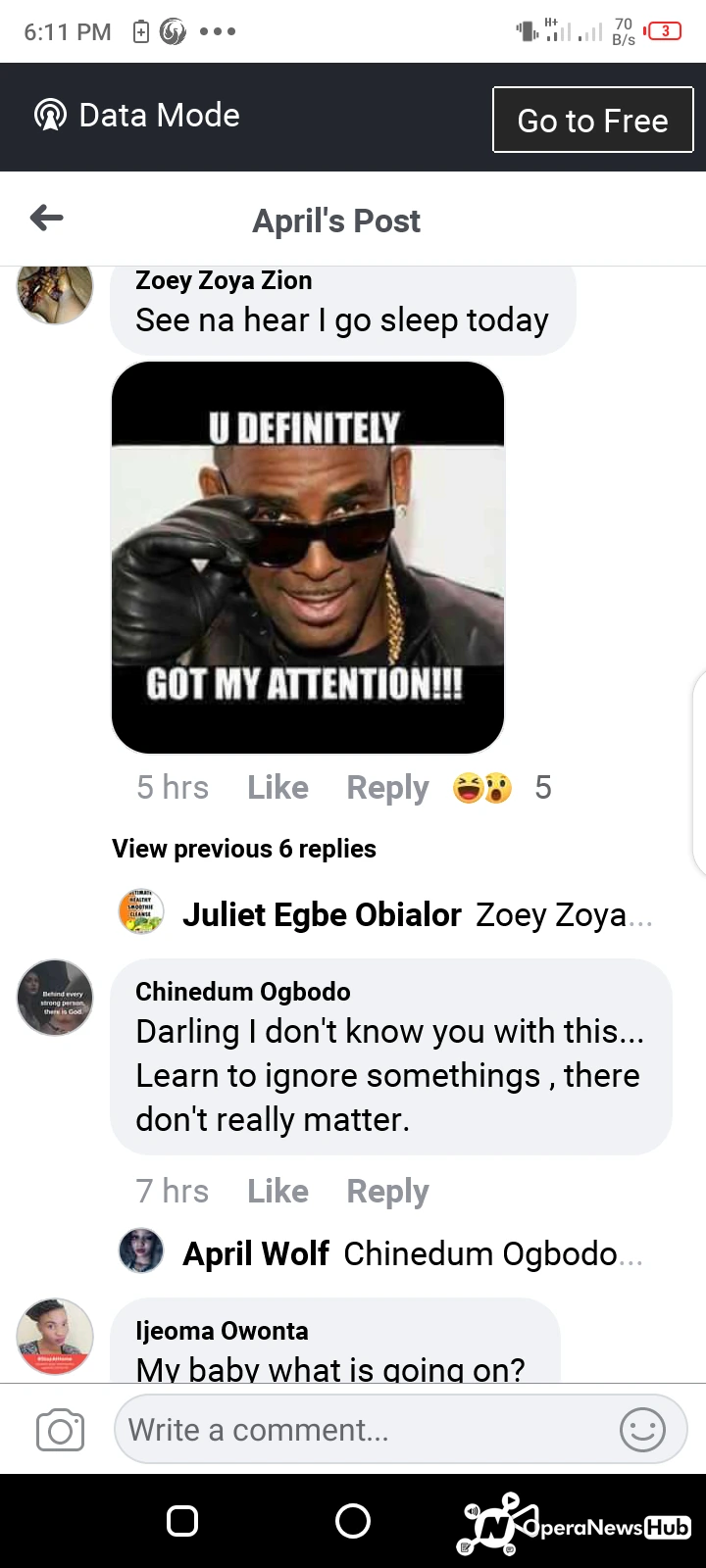Open the 'U DEFINITELY GOT MY ATTENTION' meme image
The height and width of the screenshot is (1568, 706).
click(x=308, y=558)
